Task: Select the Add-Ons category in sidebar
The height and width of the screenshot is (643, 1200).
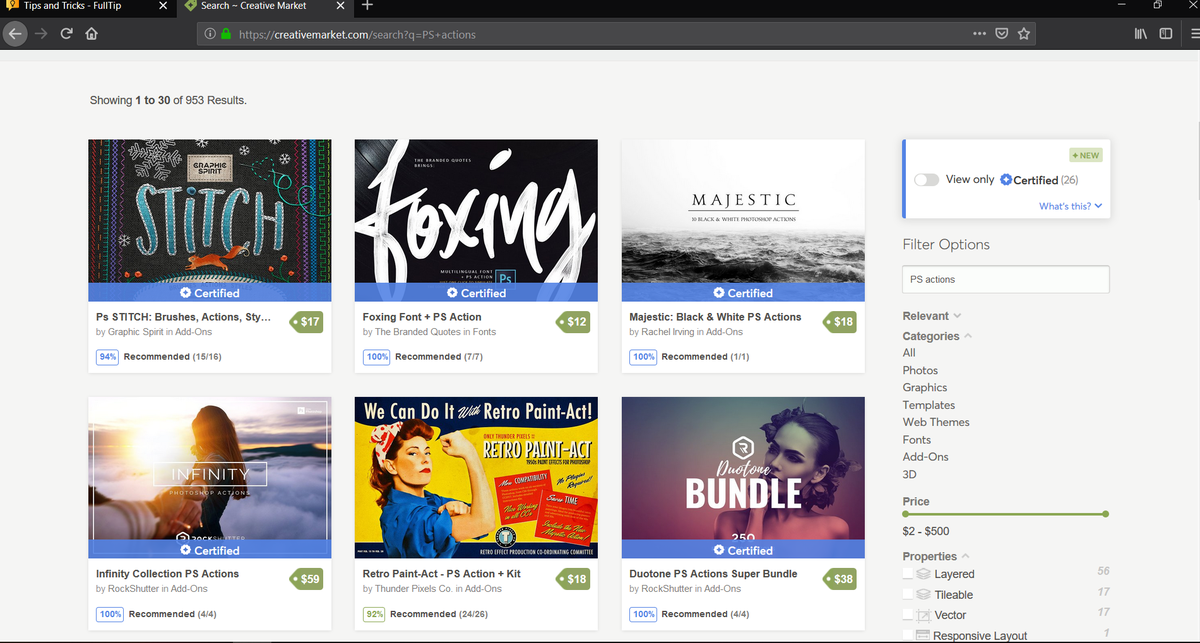Action: coord(926,457)
